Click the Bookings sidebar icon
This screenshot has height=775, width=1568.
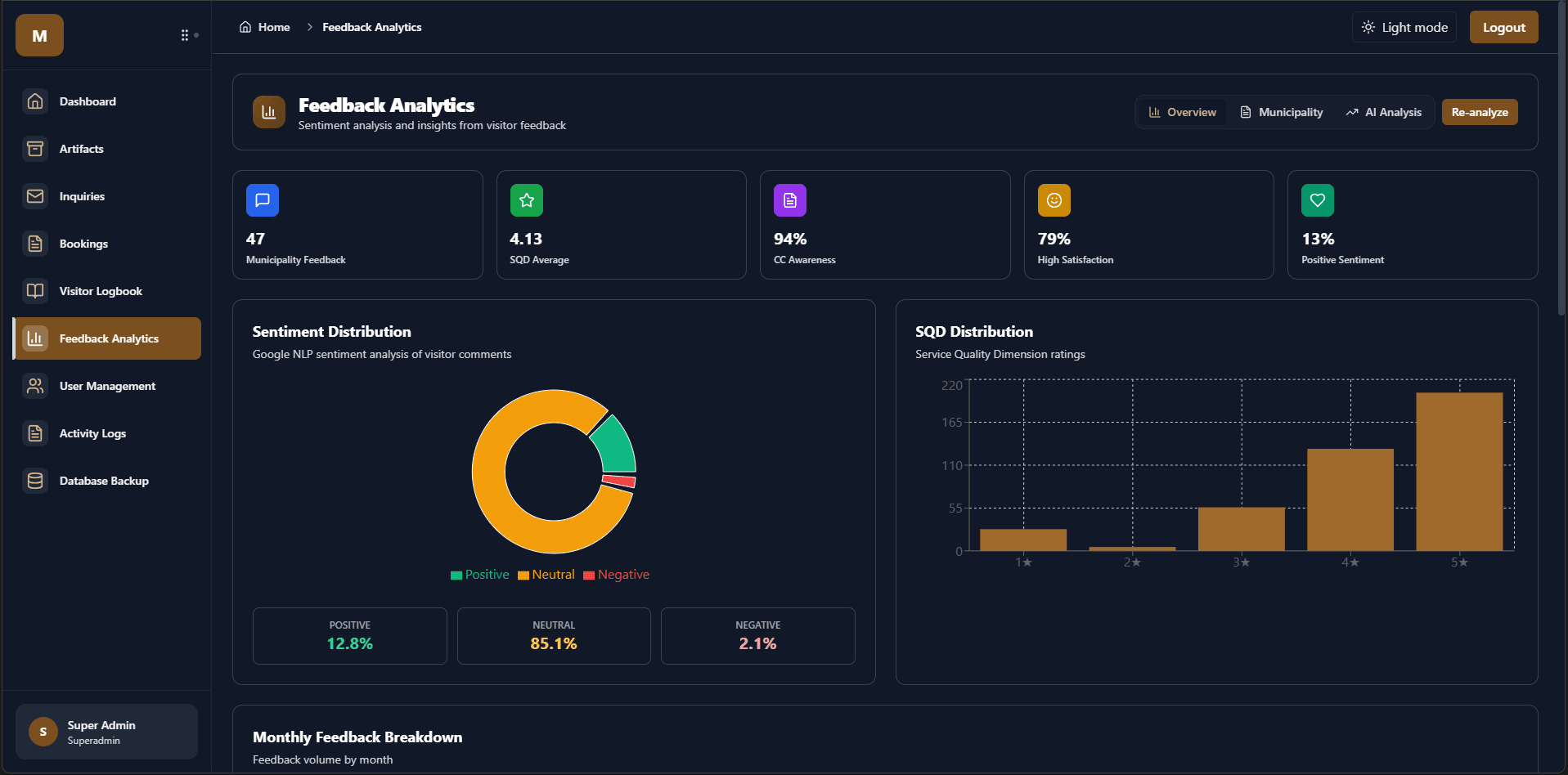[35, 243]
